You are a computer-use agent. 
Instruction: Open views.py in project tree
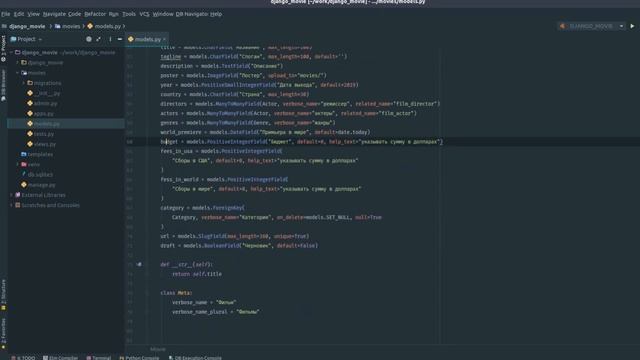click(45, 144)
